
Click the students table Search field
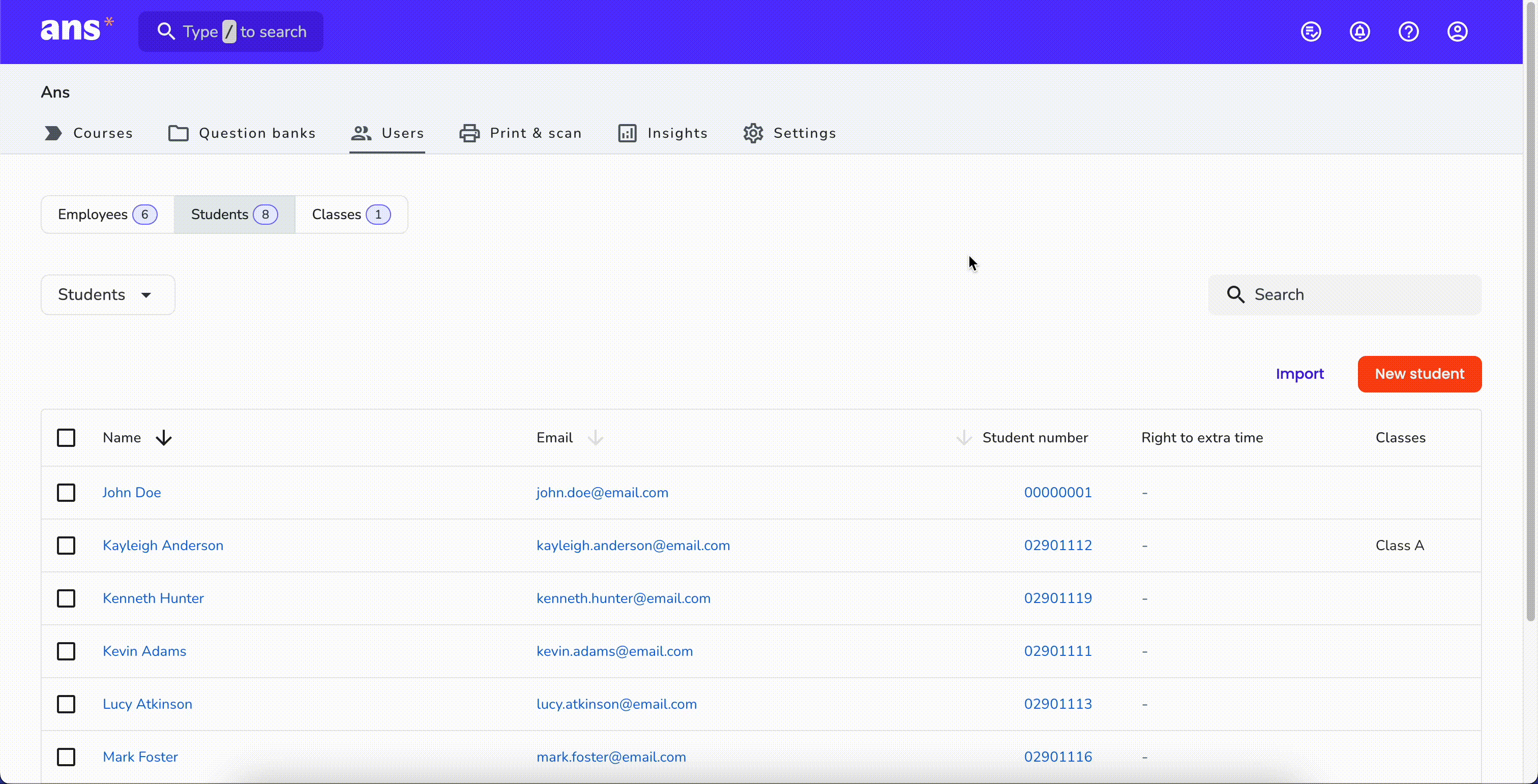tap(1345, 295)
